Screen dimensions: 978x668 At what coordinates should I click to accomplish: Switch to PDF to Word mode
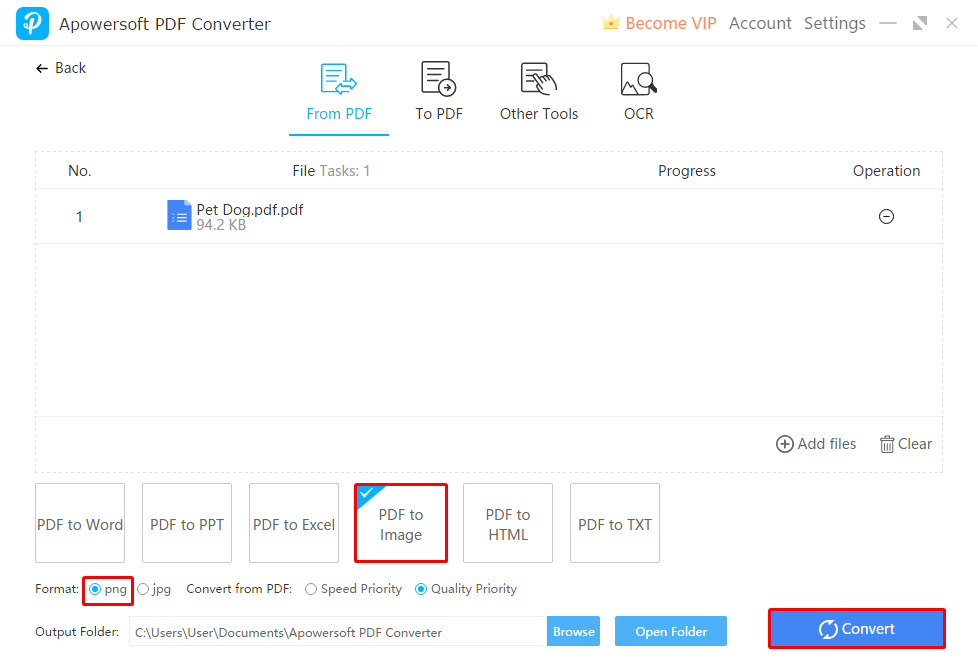(x=80, y=523)
